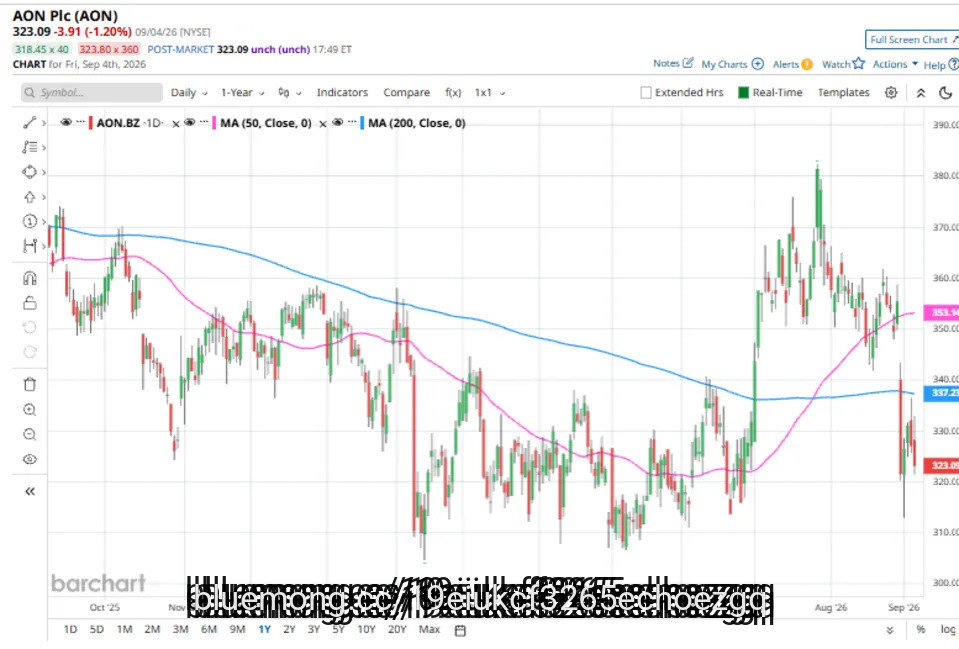Collapse the drawing toolbar with double chevron
This screenshot has height=649, width=959.
click(29, 491)
